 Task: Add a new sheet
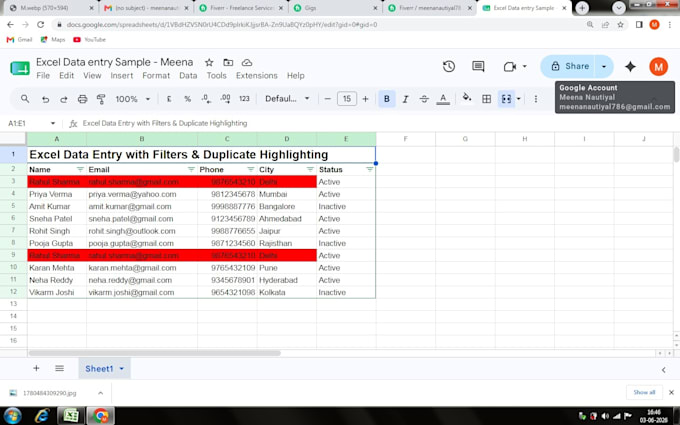tap(36, 368)
